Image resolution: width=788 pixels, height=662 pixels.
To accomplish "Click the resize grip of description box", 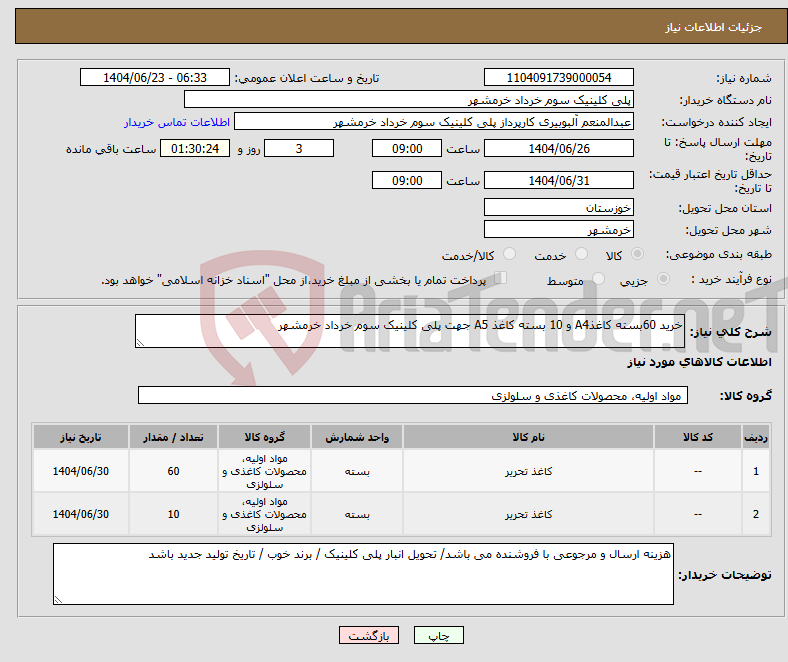I will coord(140,343).
